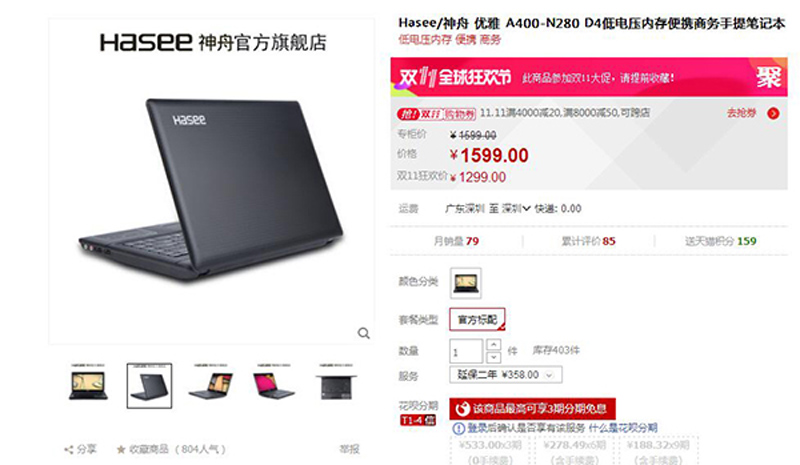This screenshot has height=465, width=800.
Task: Choose the laptop color swatch under 颜色分类
Action: pyautogui.click(x=465, y=283)
